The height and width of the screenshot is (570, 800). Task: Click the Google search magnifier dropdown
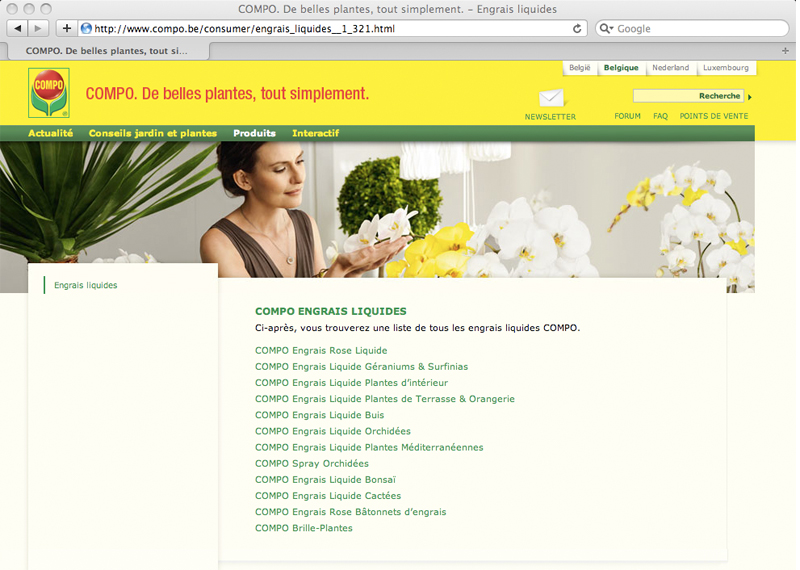coord(607,28)
